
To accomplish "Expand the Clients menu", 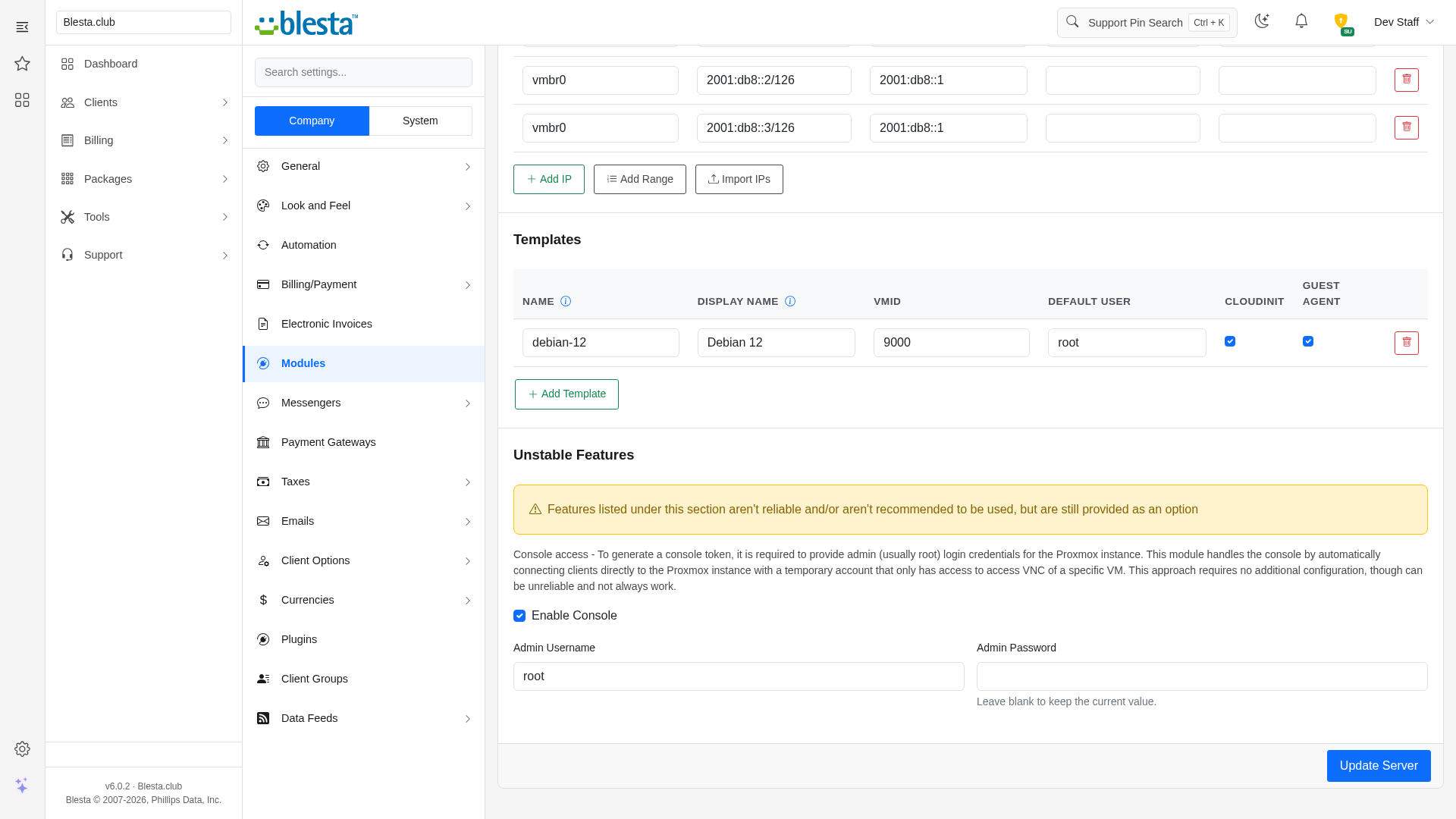I will 144,102.
